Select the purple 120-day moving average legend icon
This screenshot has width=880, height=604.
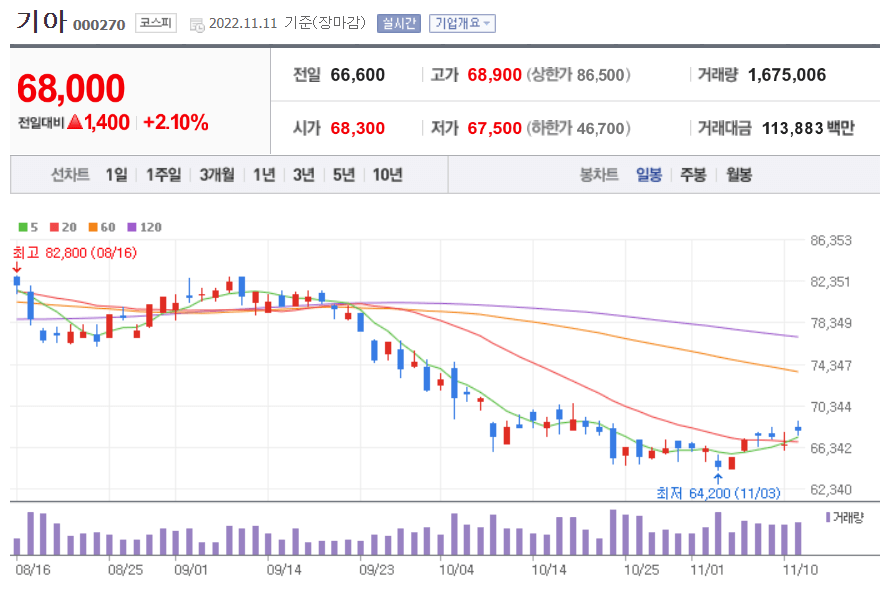pos(131,227)
